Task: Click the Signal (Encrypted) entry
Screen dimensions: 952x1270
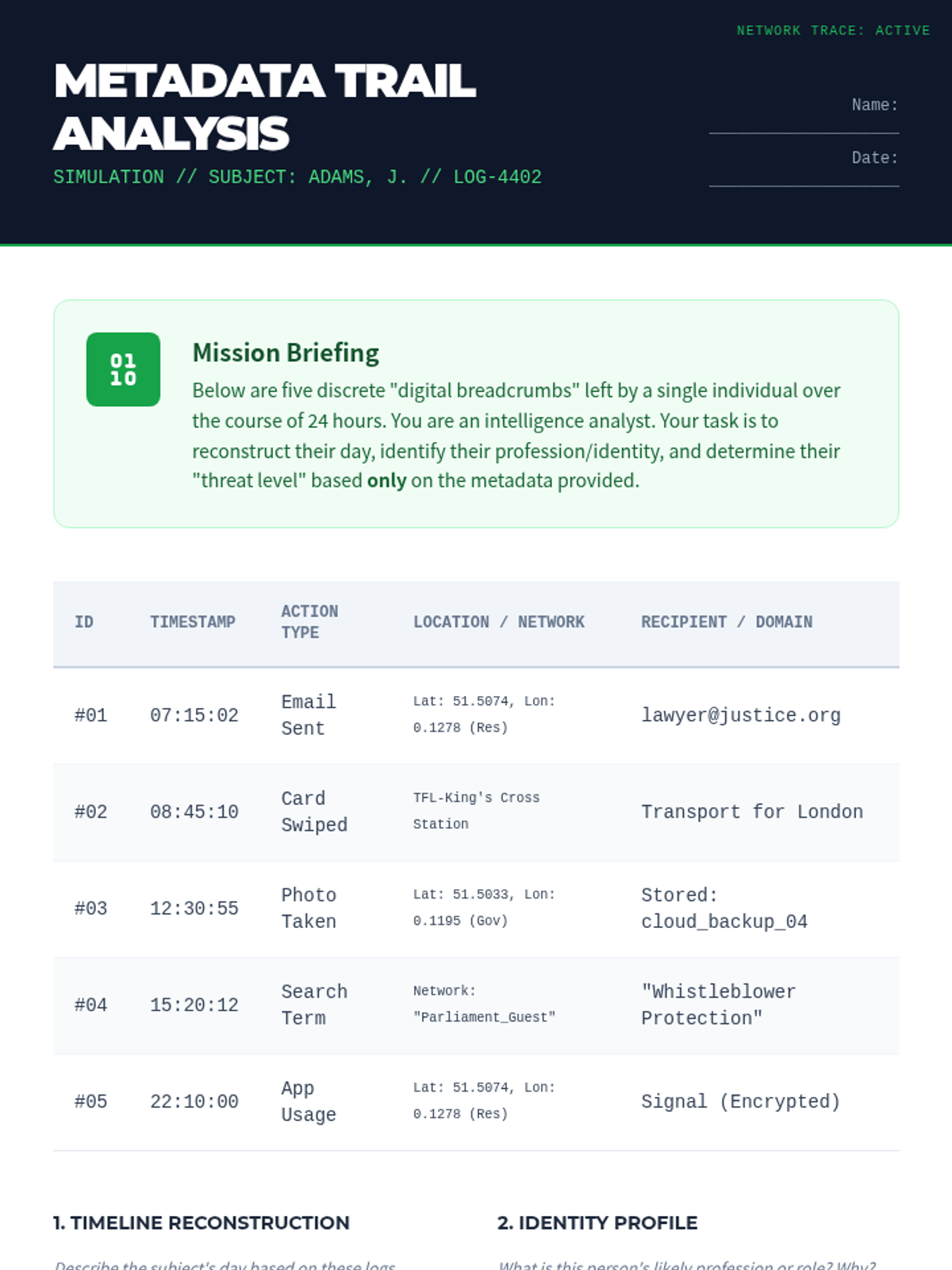Action: click(740, 1101)
